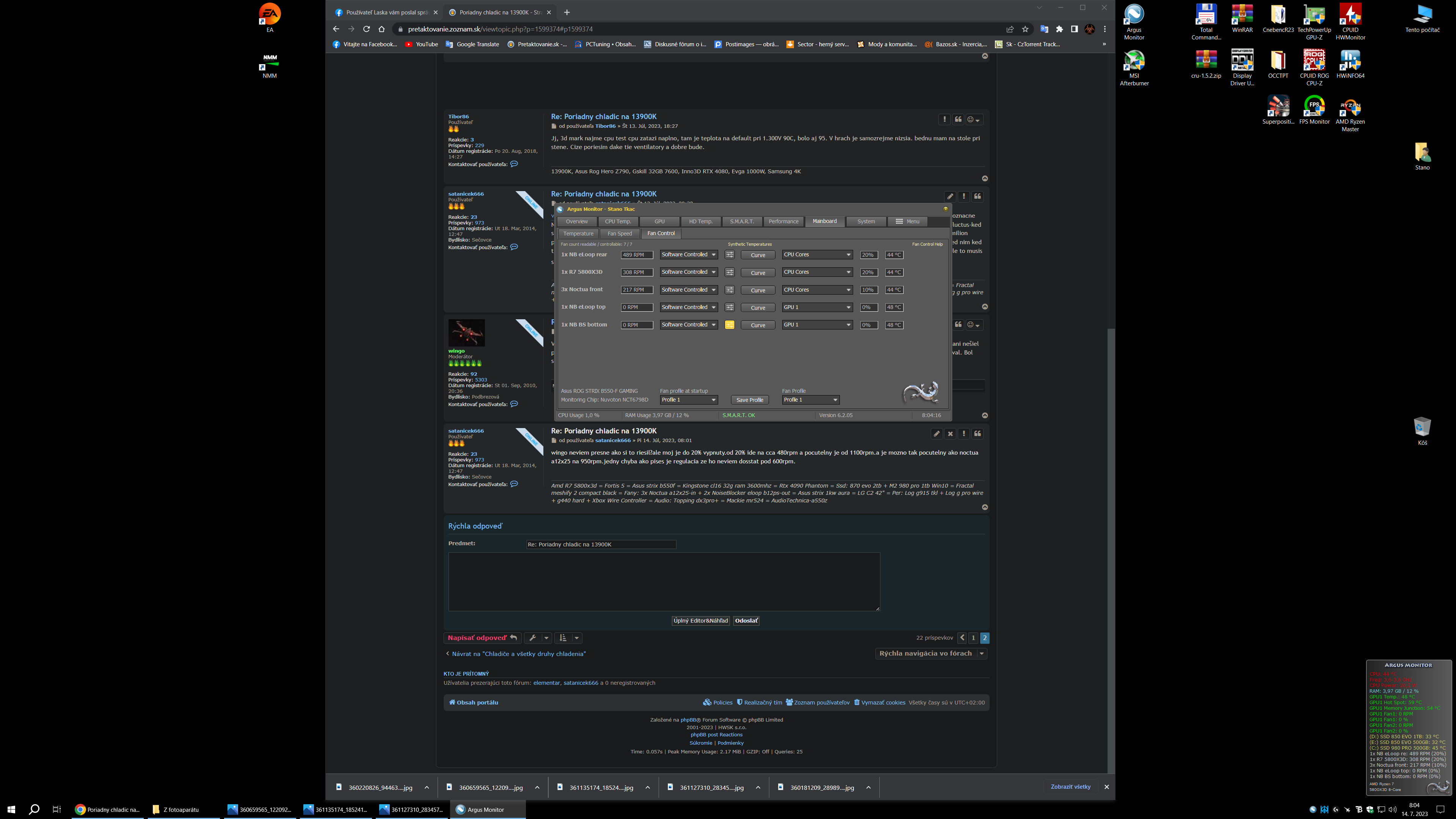
Task: Click delete X icon on last satanicek666 post
Action: (950, 433)
